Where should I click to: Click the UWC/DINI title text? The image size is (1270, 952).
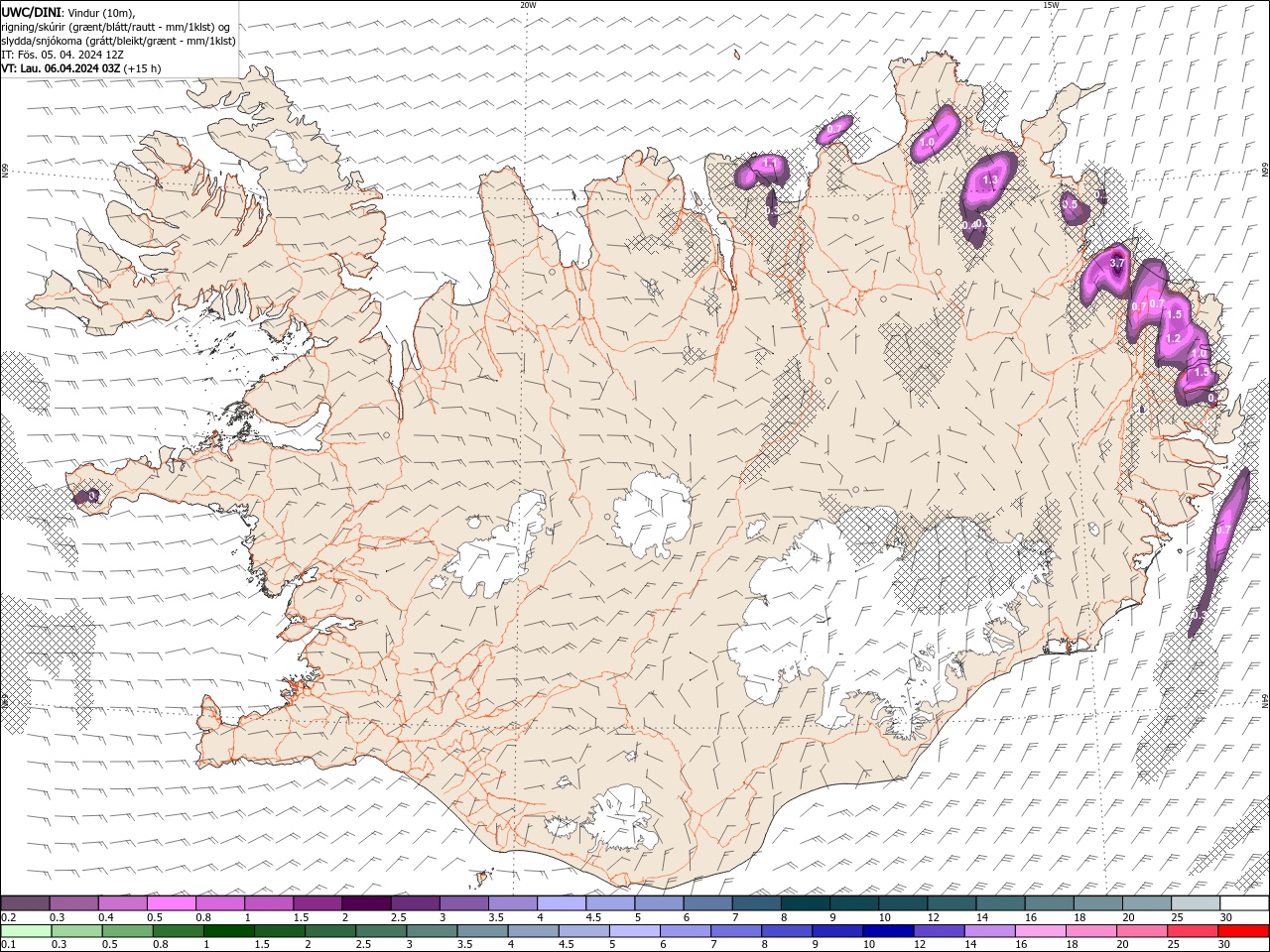pos(30,11)
